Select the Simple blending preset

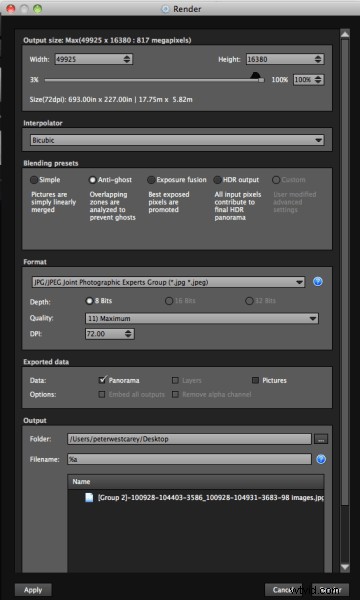(x=34, y=180)
